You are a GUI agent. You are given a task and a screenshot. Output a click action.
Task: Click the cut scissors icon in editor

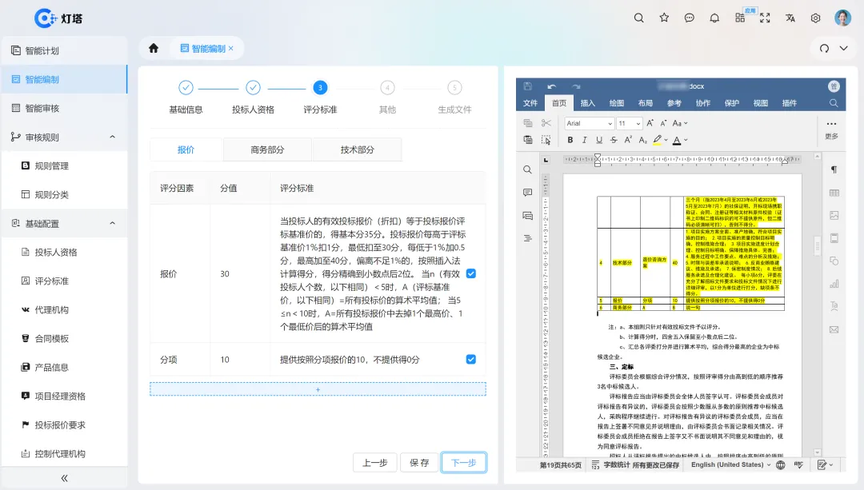pos(546,123)
